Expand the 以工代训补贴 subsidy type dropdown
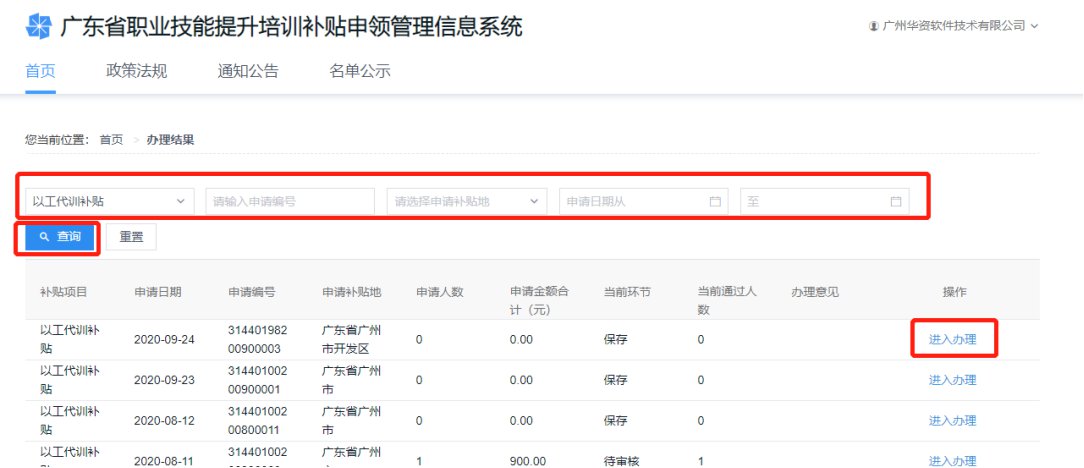The image size is (1084, 468). 109,201
